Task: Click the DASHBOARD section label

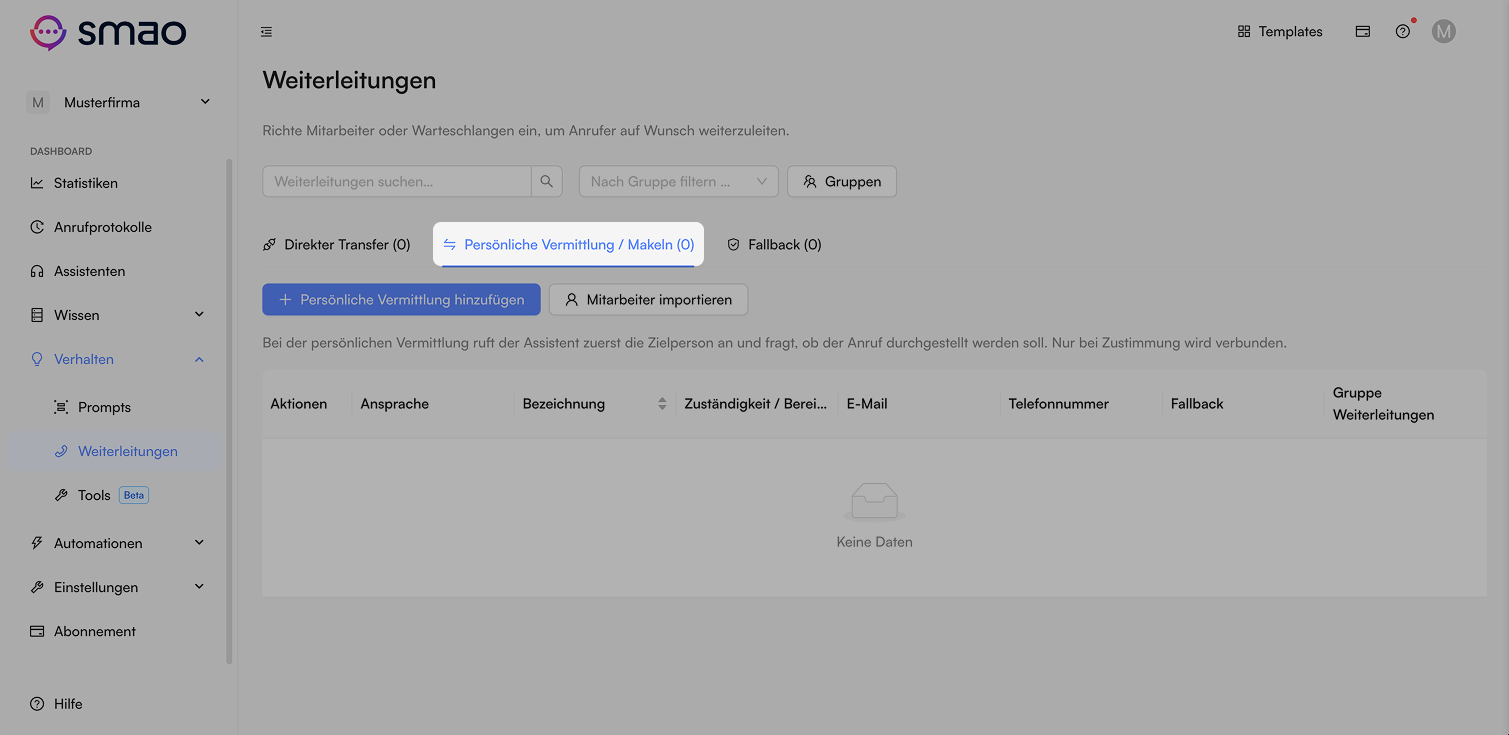Action: (x=61, y=151)
